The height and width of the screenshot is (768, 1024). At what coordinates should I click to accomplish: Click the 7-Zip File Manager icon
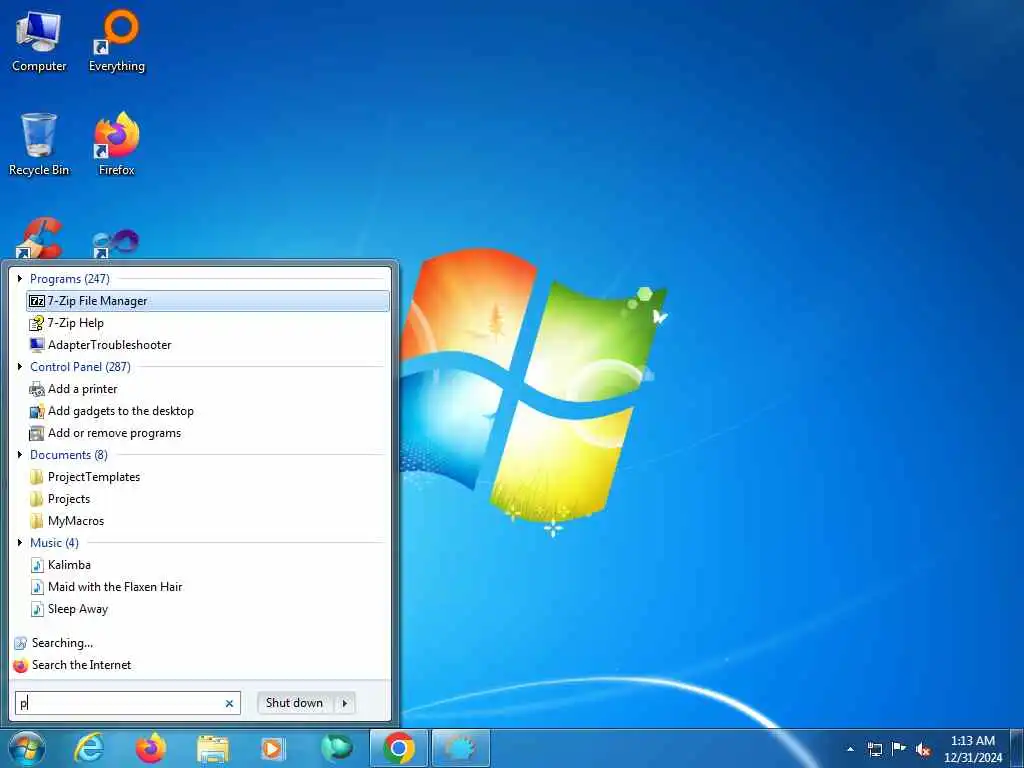coord(37,301)
